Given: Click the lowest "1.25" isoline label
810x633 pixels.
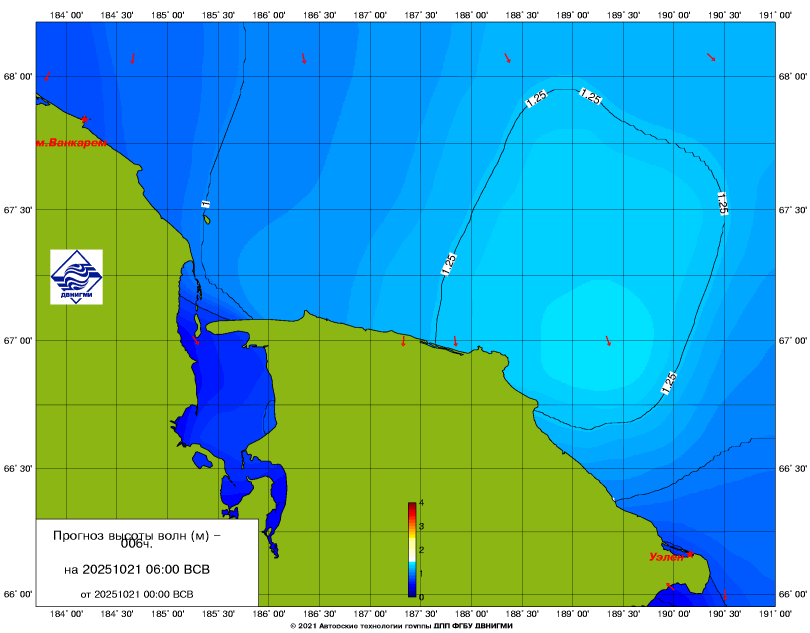Looking at the screenshot, I should [668, 382].
